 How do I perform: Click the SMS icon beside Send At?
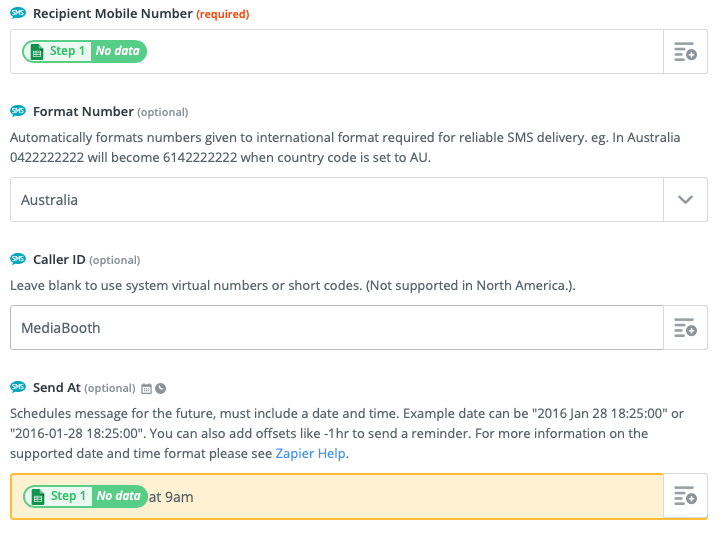click(x=17, y=387)
